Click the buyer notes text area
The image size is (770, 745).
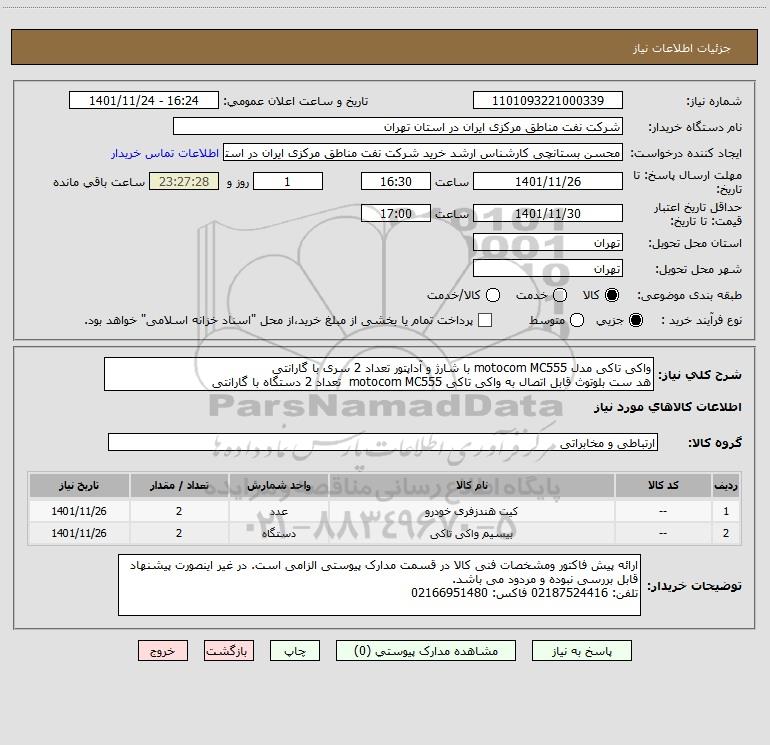point(380,585)
